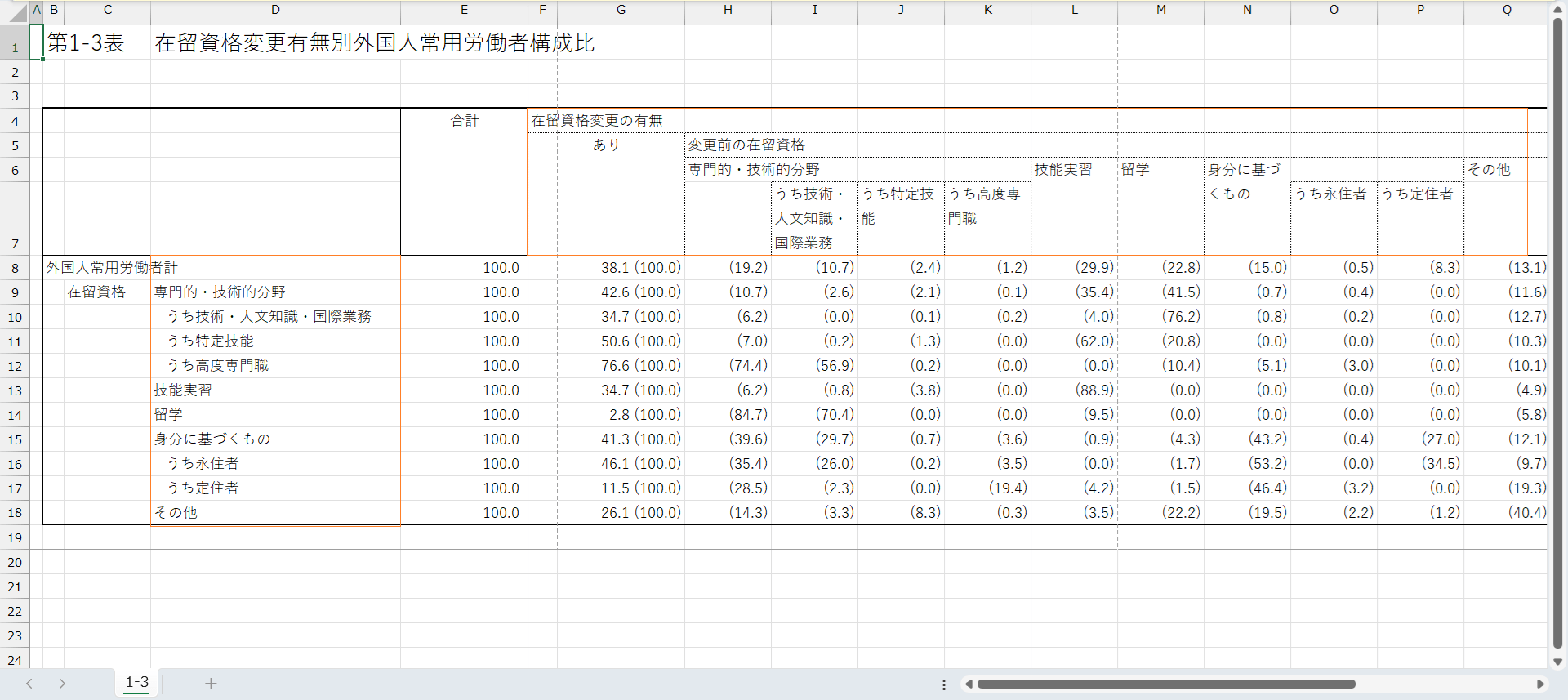The image size is (1568, 700).
Task: Add a new sheet with plus icon
Action: pyautogui.click(x=211, y=684)
